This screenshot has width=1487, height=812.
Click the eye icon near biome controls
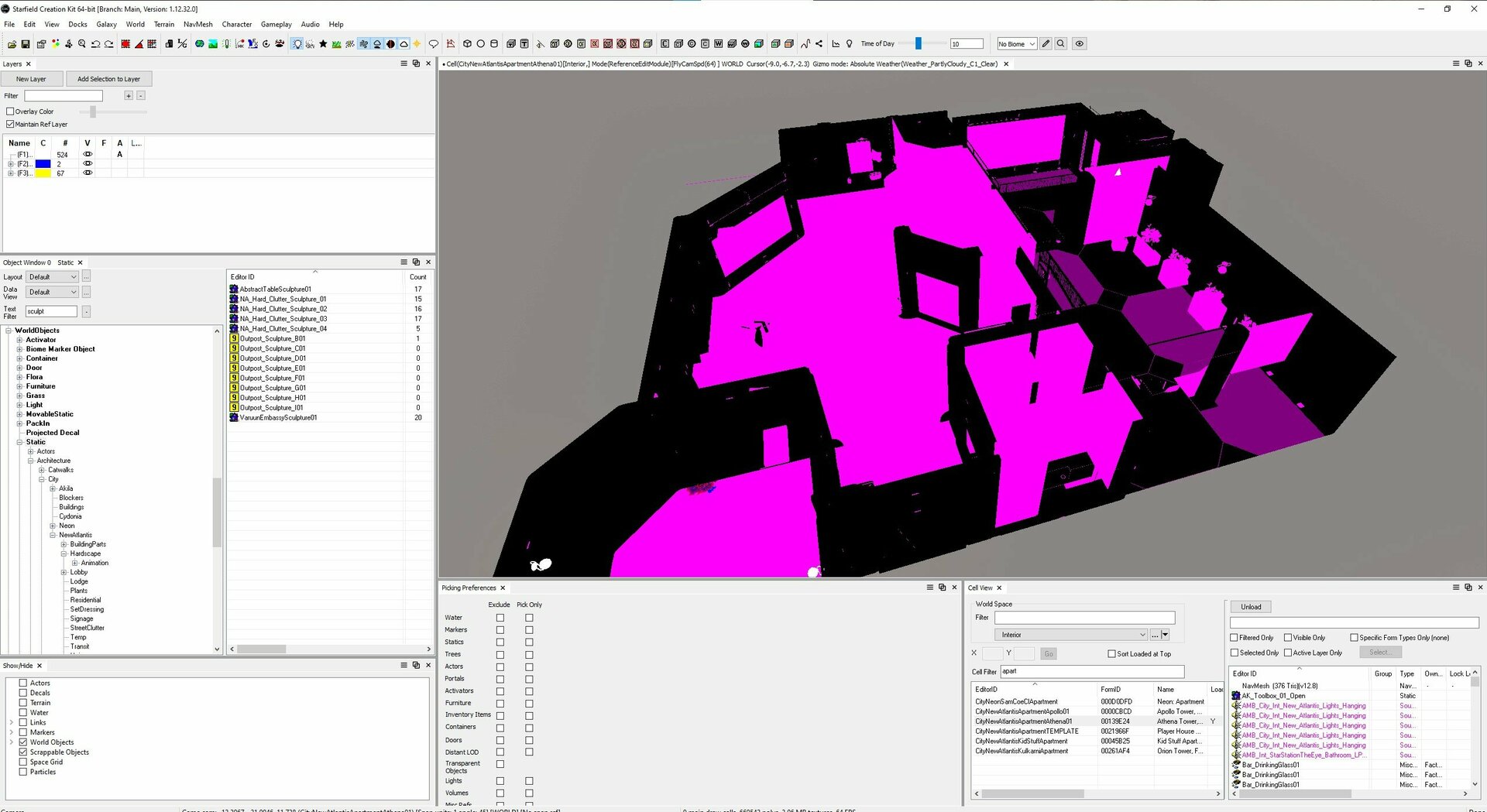pyautogui.click(x=1079, y=44)
